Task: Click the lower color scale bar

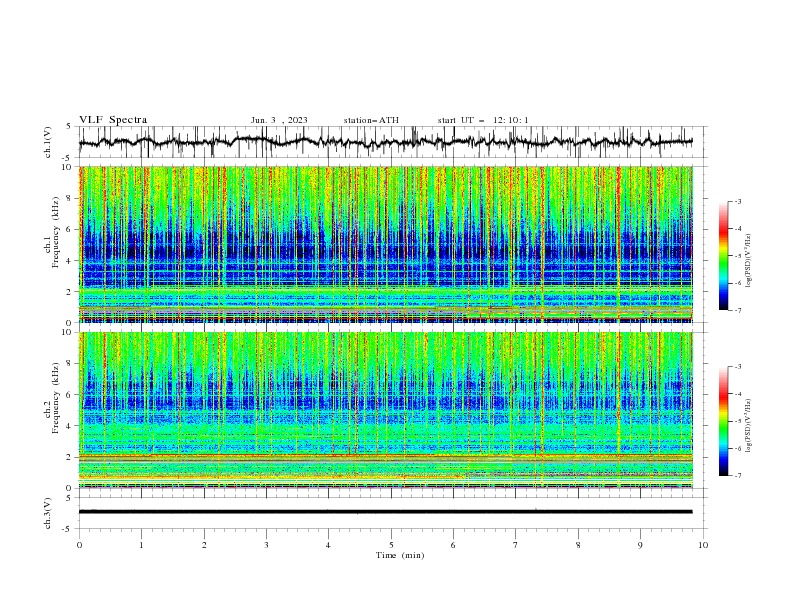Action: [x=723, y=421]
